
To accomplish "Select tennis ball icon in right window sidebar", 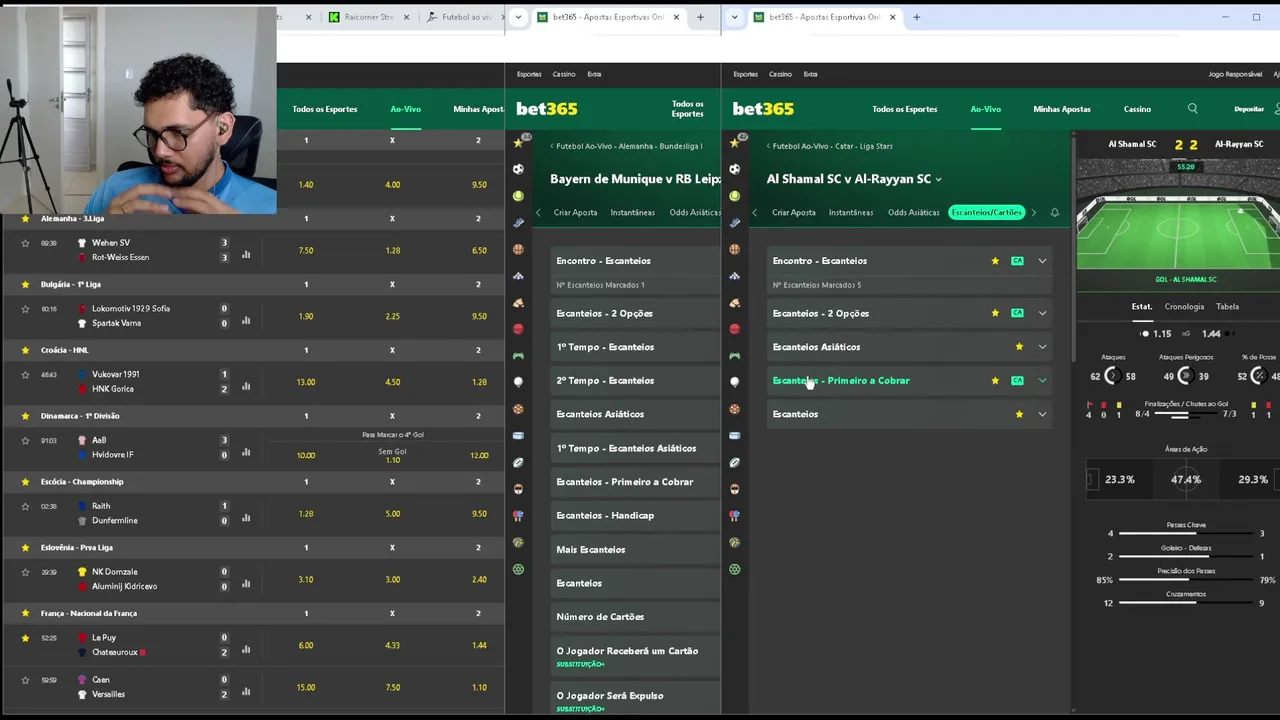I will coord(735,196).
